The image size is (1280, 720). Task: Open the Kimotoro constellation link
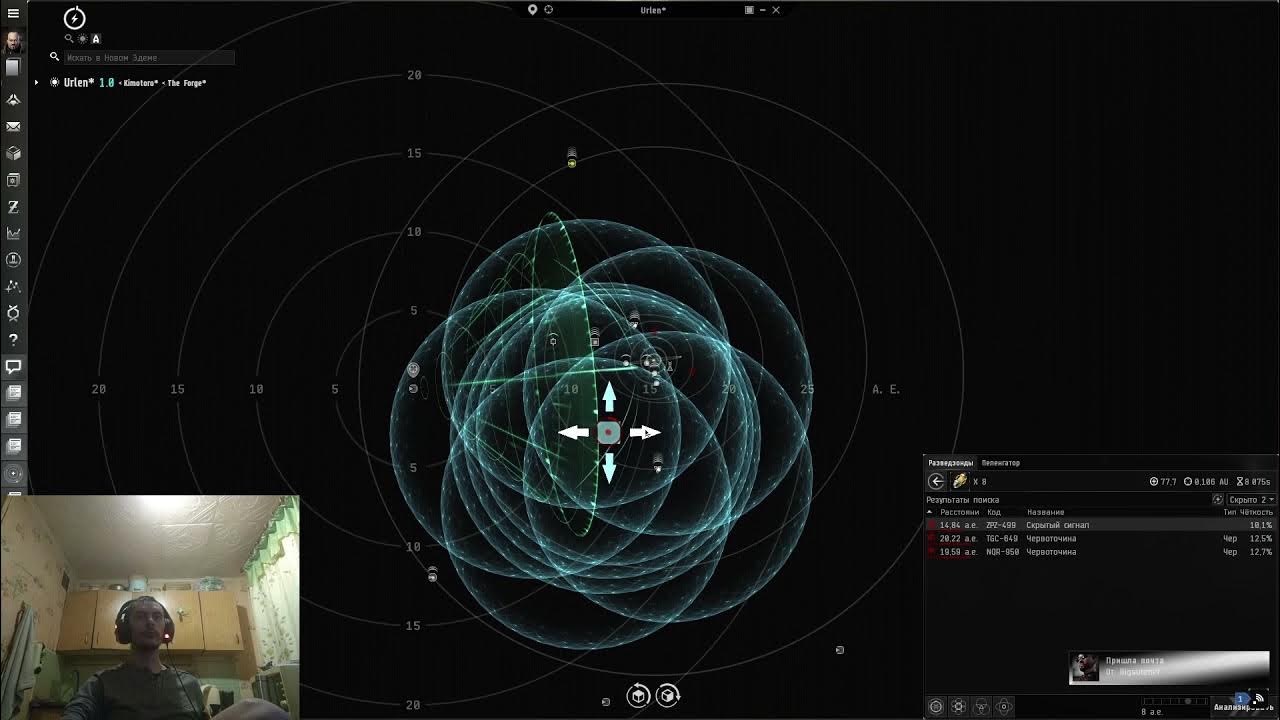pos(140,83)
